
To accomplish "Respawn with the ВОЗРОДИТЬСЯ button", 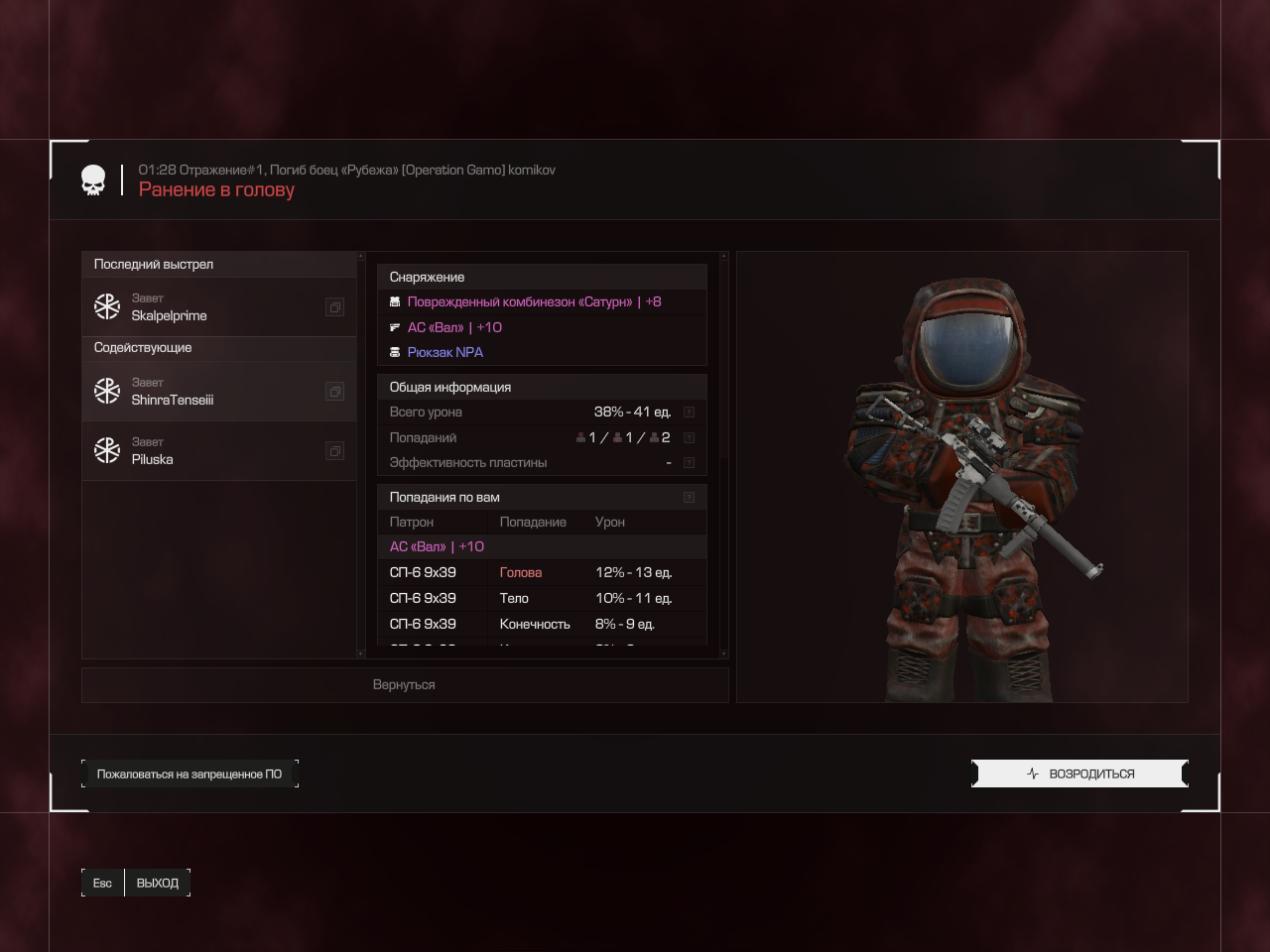I will point(1079,773).
